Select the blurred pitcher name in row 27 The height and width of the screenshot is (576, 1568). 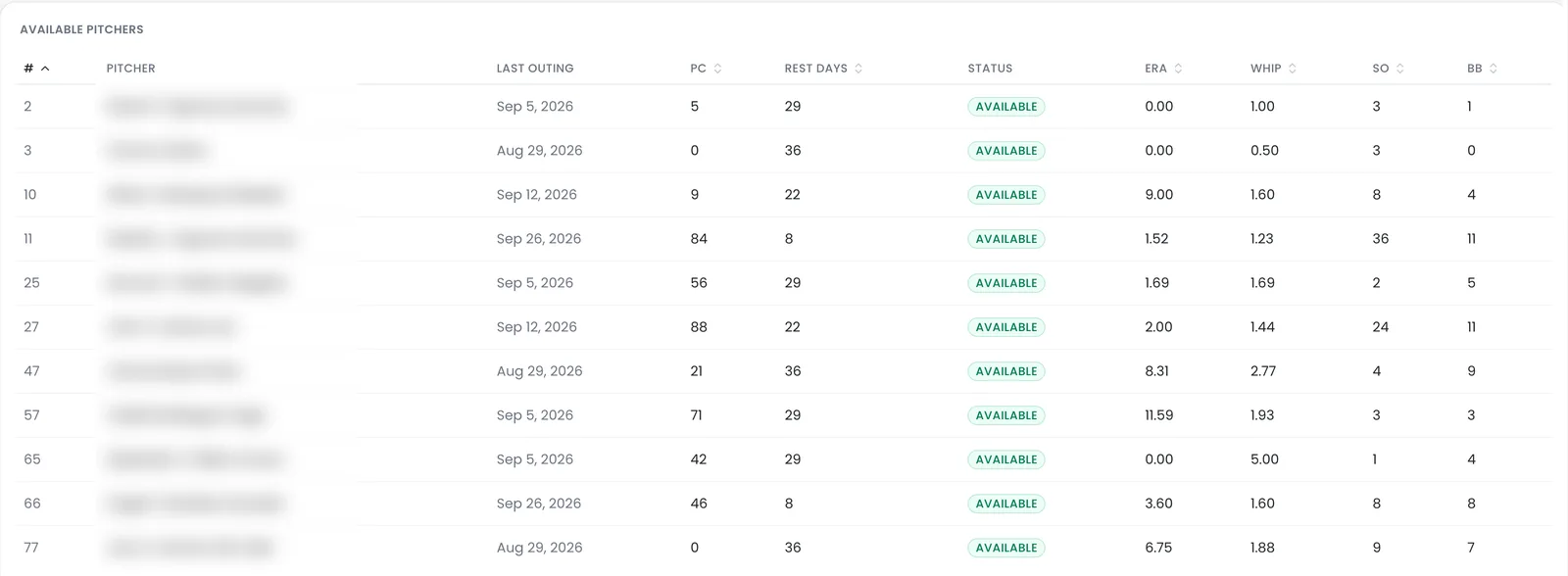(171, 327)
